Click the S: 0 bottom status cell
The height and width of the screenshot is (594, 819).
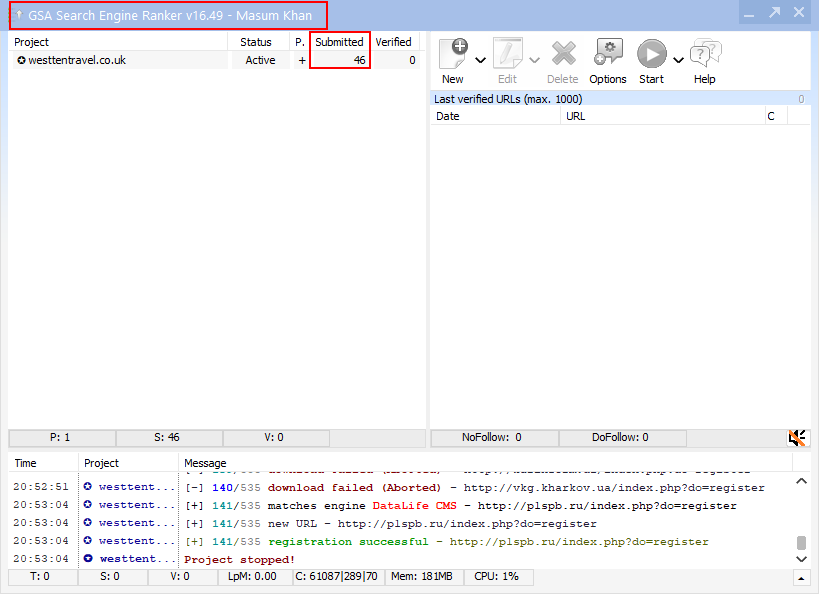point(112,577)
